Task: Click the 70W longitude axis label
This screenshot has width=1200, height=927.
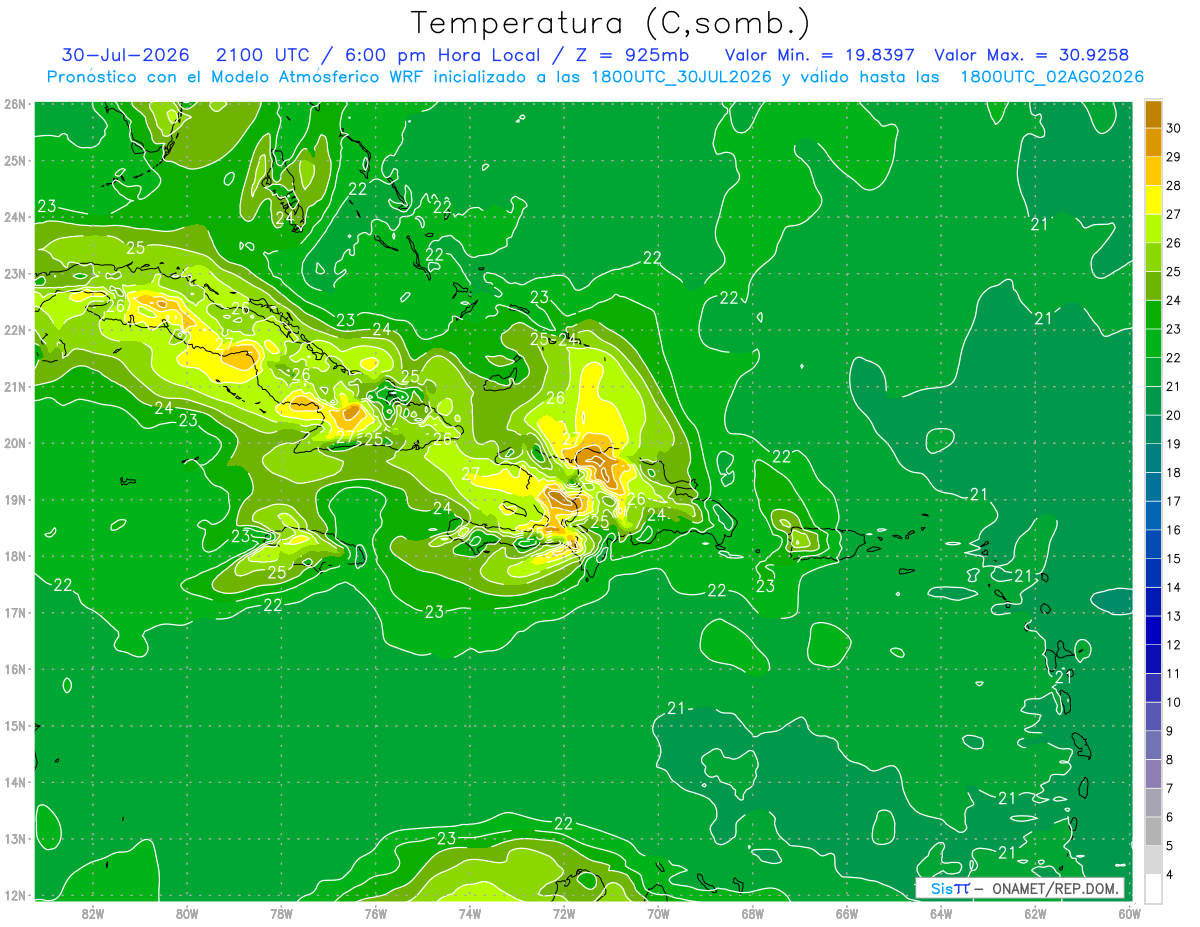Action: (658, 913)
